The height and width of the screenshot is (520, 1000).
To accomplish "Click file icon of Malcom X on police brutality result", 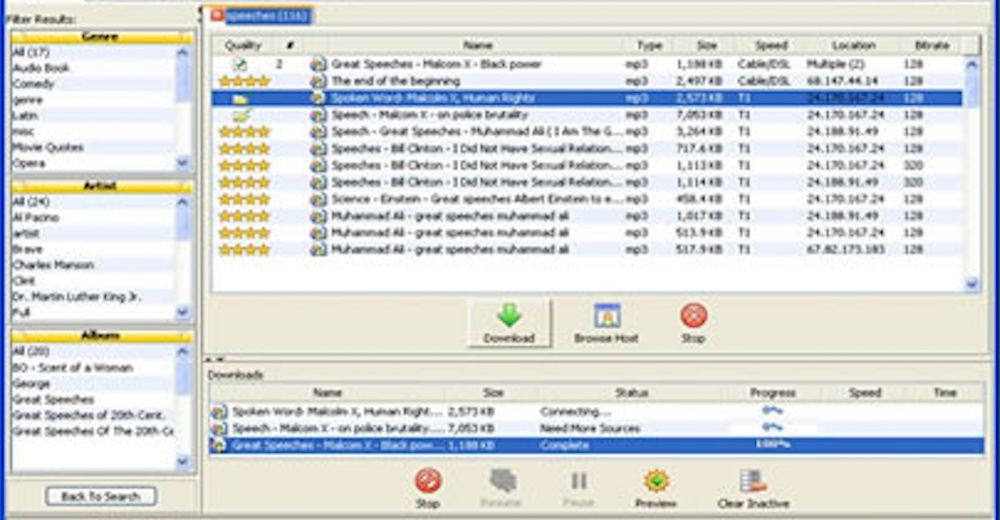I will click(318, 115).
